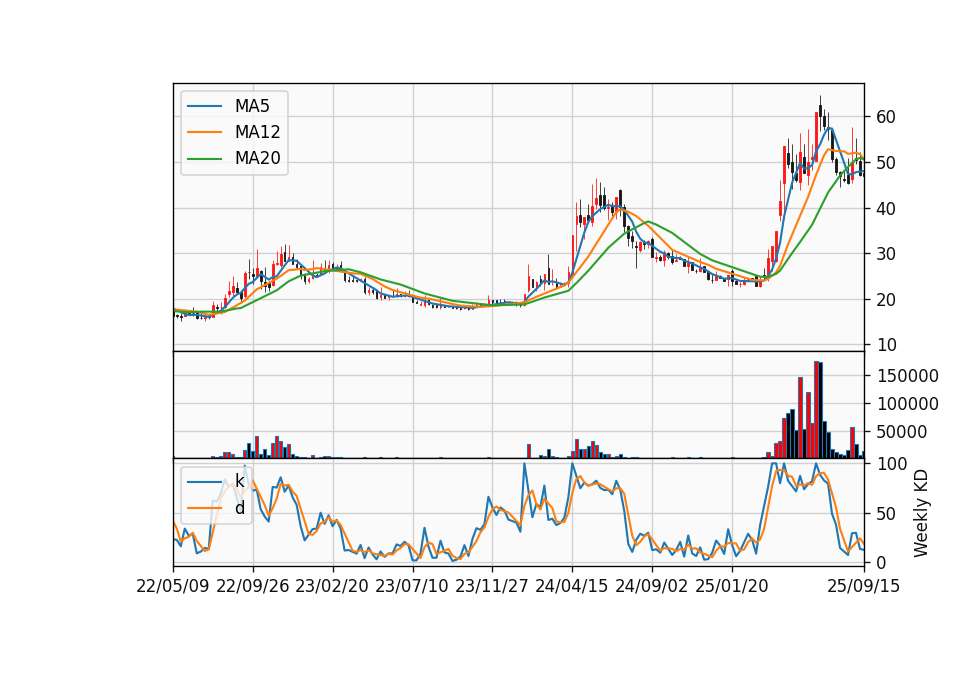Viewport: 960px width, 690px height.
Task: Click the volume axis value 100000
Action: [x=907, y=404]
